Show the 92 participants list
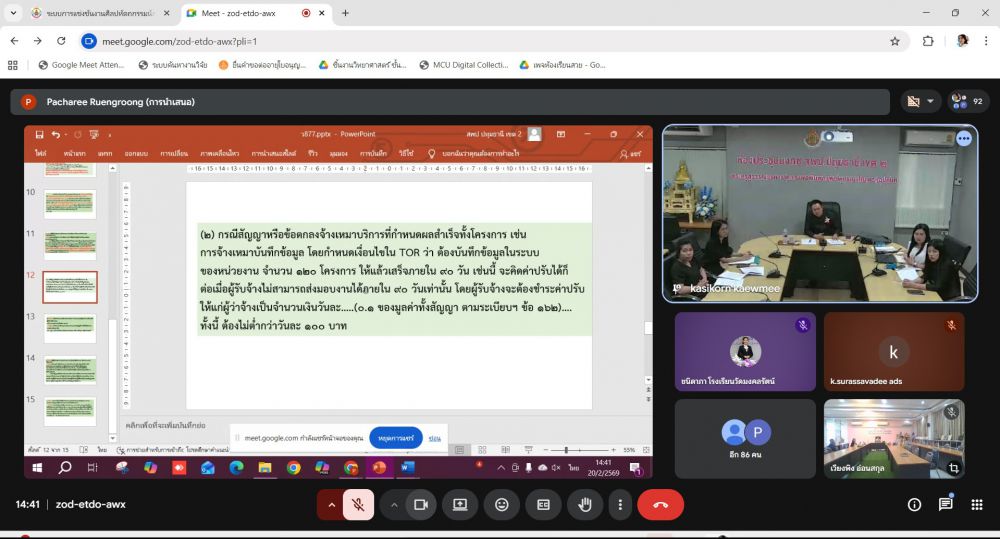This screenshot has width=1000, height=539. click(967, 101)
